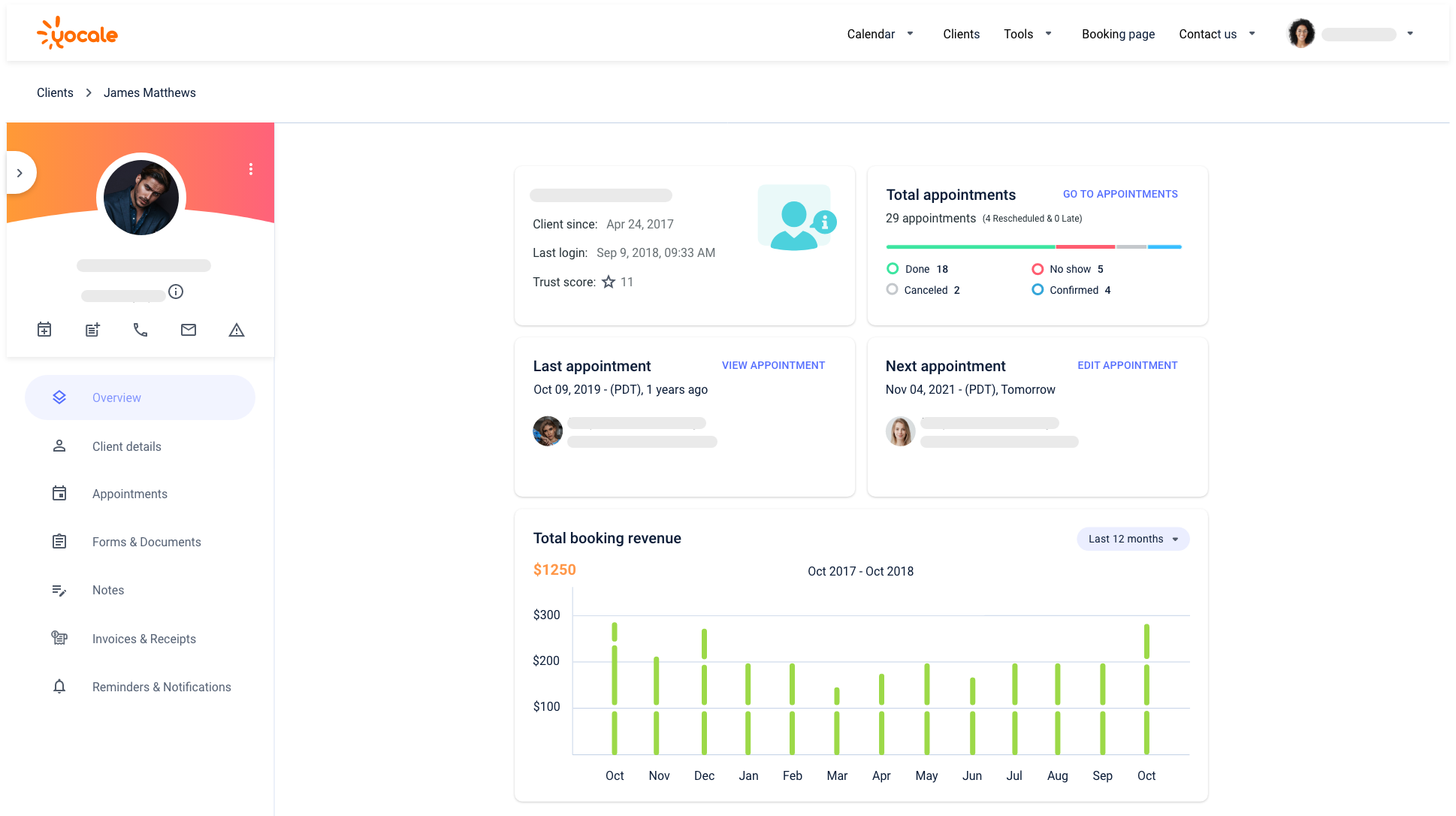Click the add note icon under profile
1456x816 pixels.
point(92,329)
